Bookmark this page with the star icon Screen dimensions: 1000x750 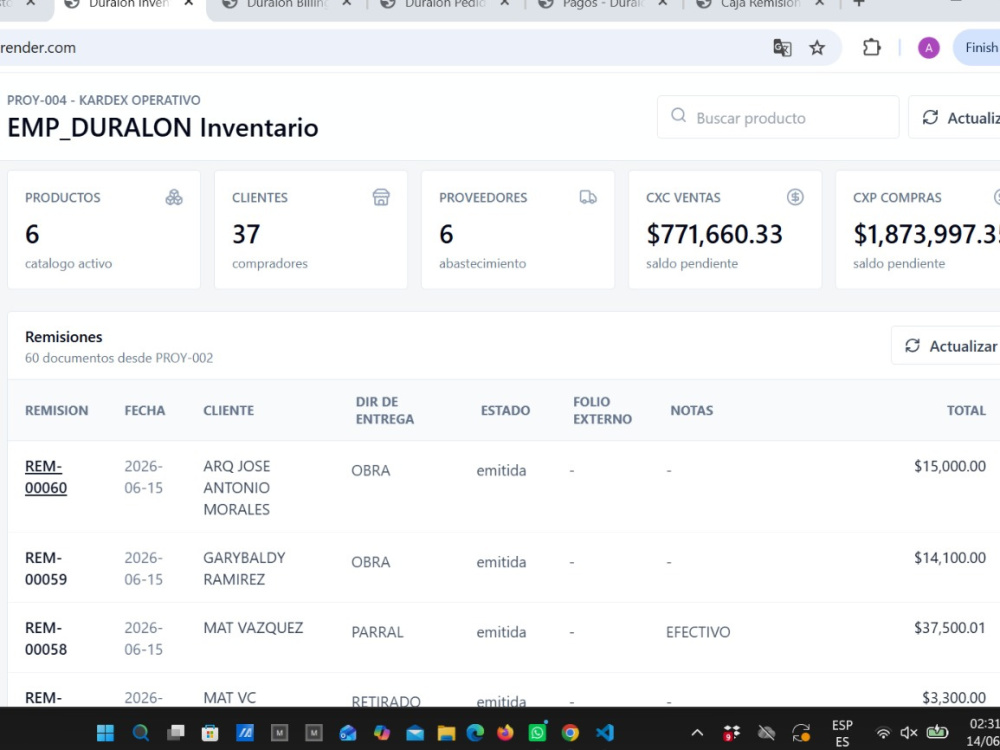click(817, 48)
